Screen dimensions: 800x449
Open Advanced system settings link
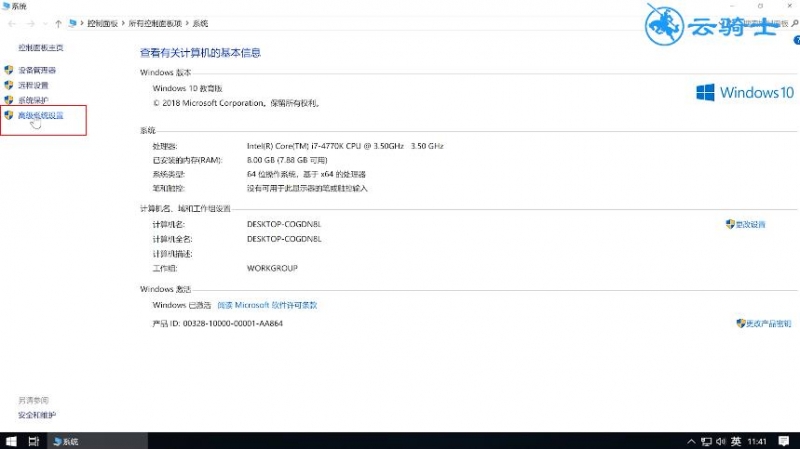[x=41, y=115]
